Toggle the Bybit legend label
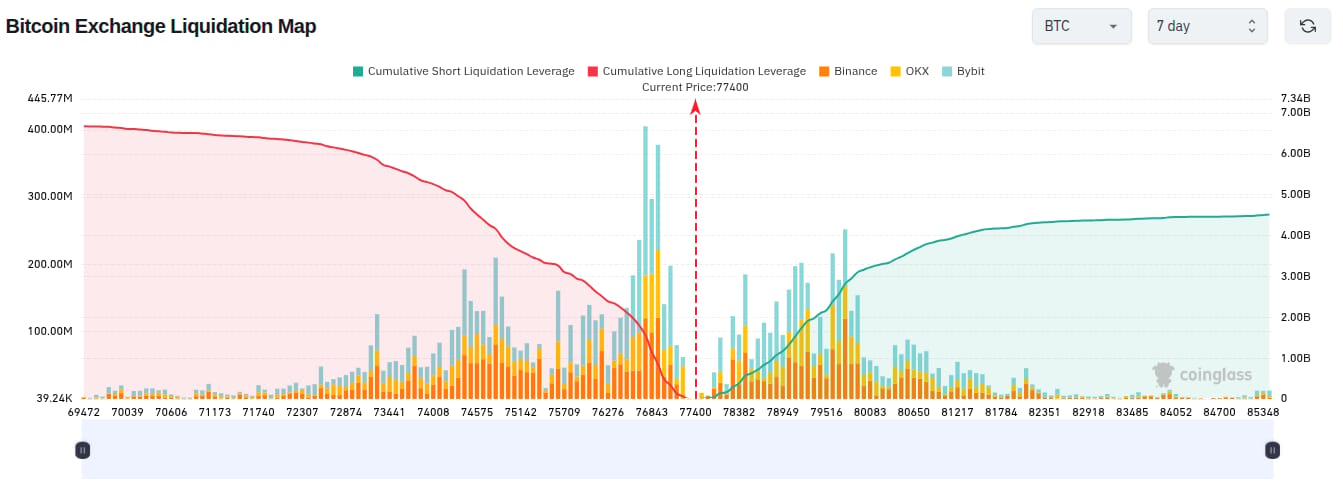The width and height of the screenshot is (1343, 486). click(x=971, y=72)
